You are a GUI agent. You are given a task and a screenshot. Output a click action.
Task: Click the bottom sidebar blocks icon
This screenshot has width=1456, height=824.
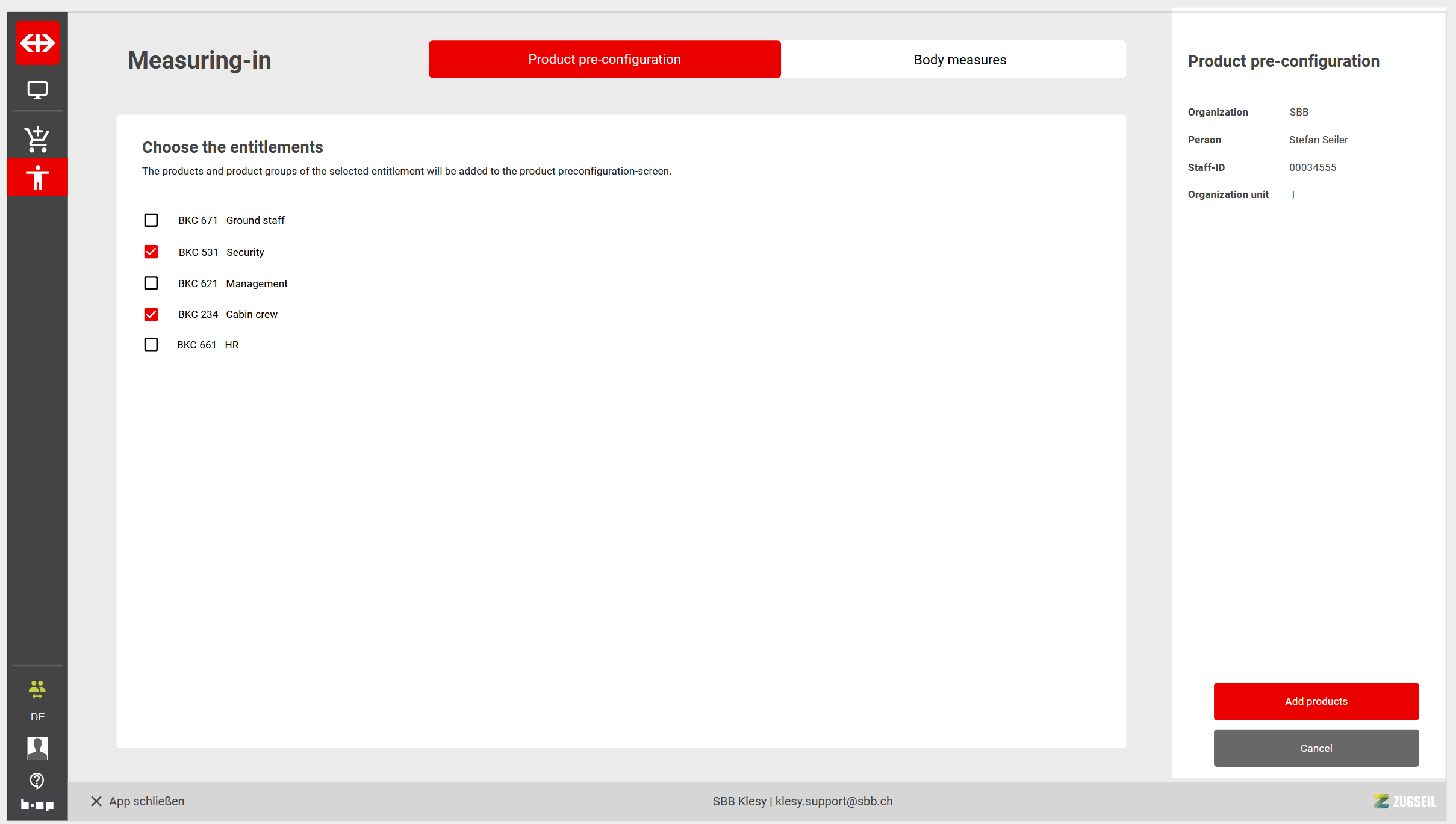pyautogui.click(x=37, y=805)
